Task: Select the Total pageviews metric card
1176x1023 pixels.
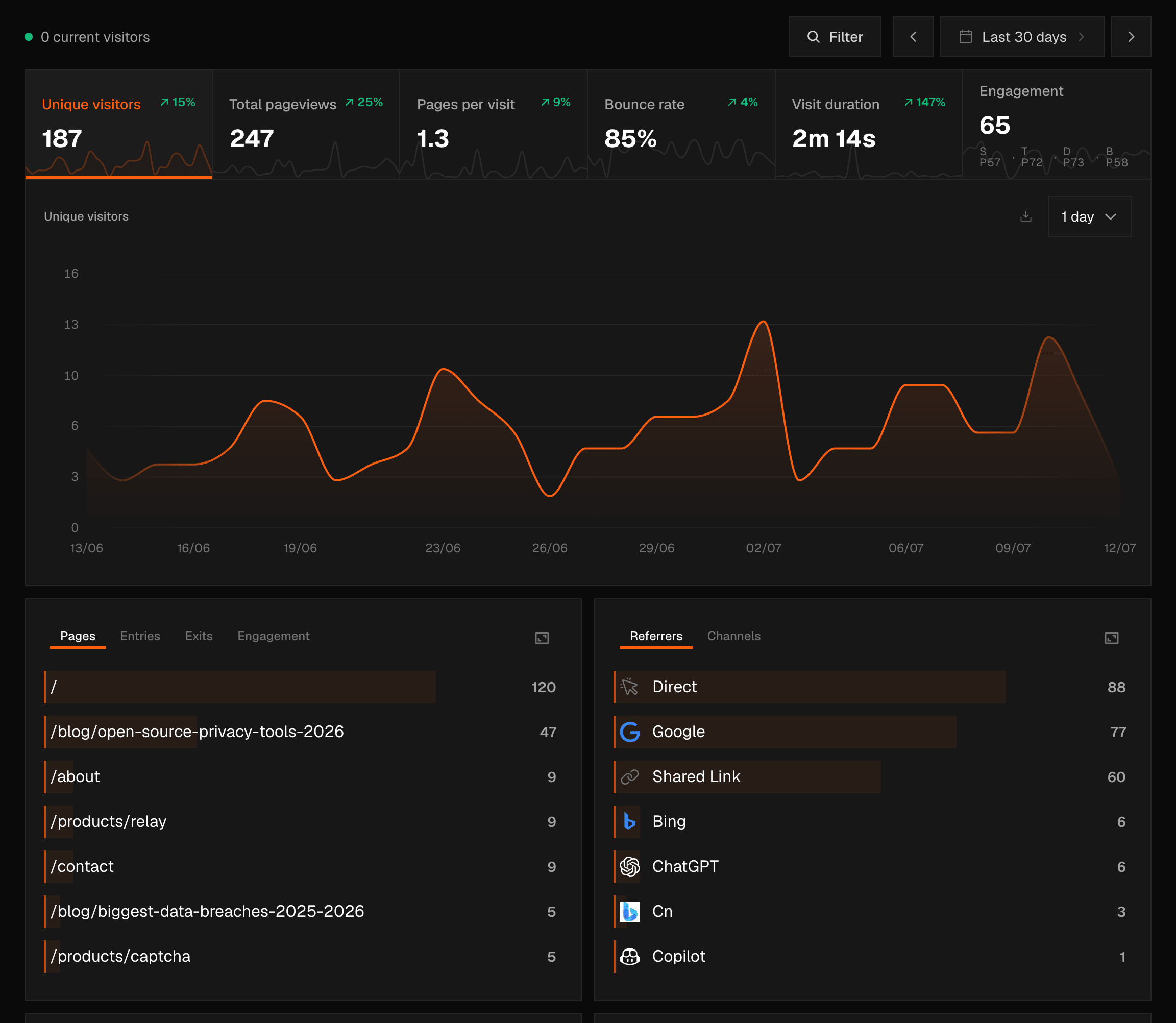Action: pos(306,125)
